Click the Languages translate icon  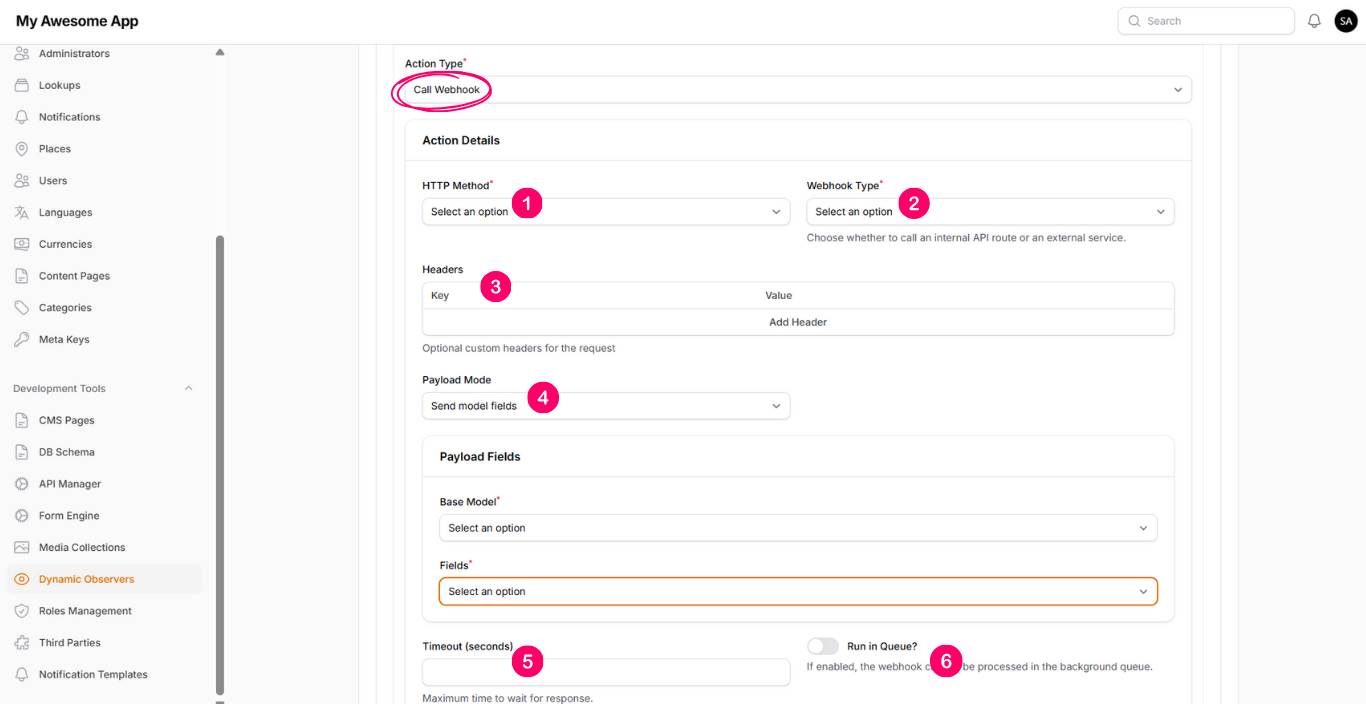pyautogui.click(x=22, y=212)
